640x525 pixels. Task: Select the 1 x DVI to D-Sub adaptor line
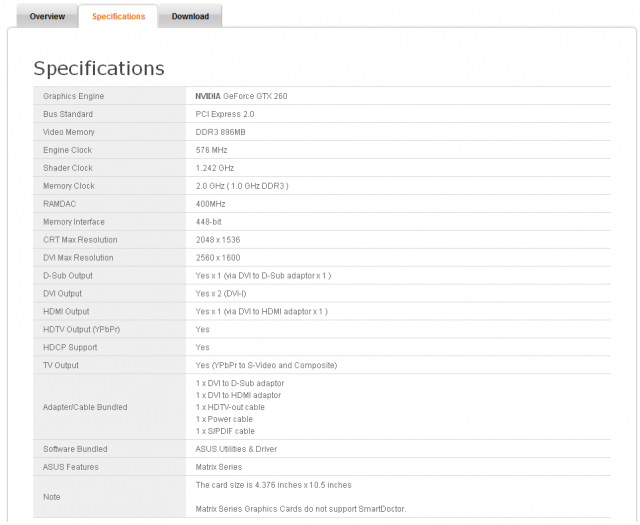240,383
